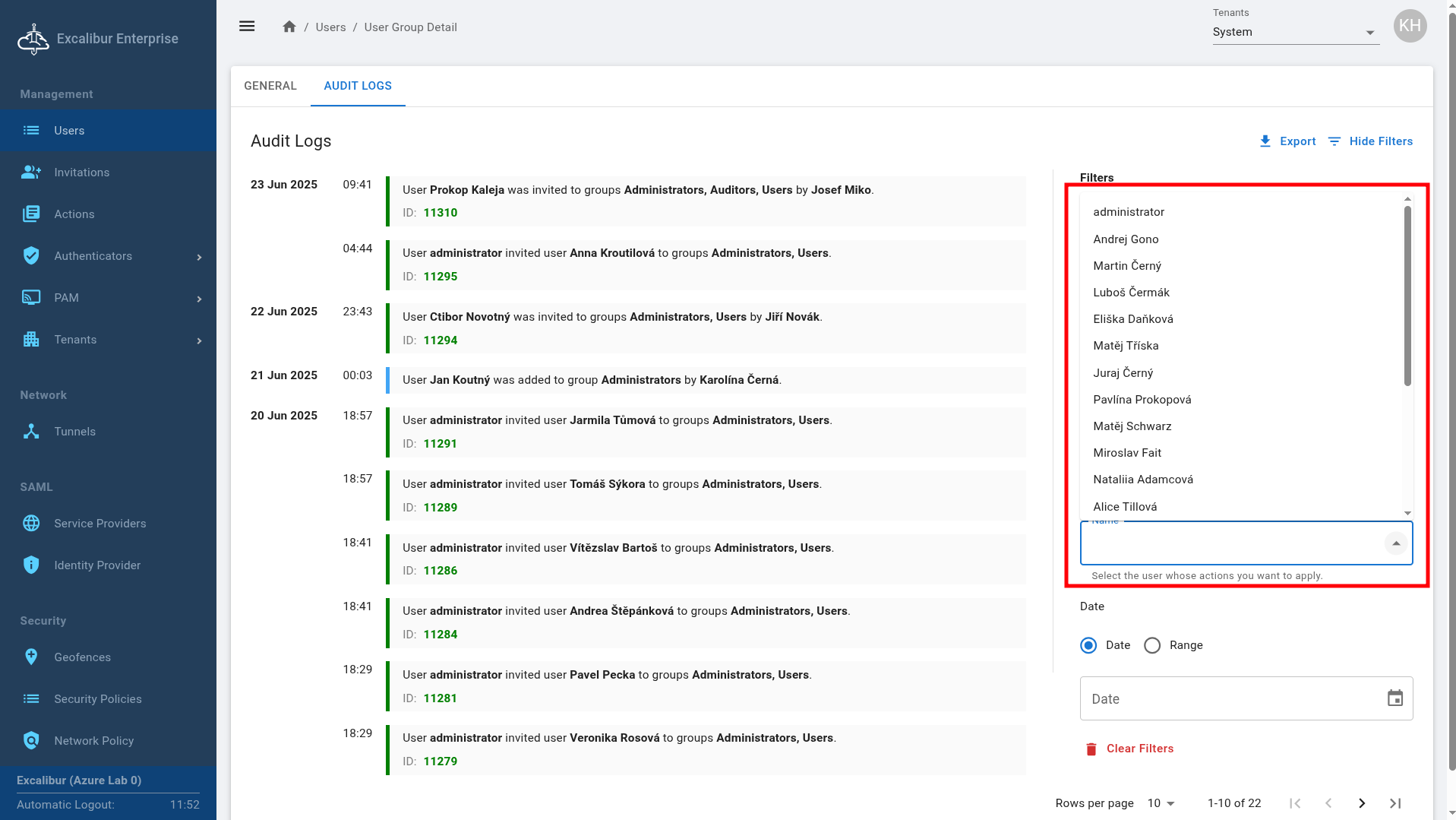The width and height of the screenshot is (1456, 820).
Task: Collapse the Name user dropdown arrow
Action: 1395,543
